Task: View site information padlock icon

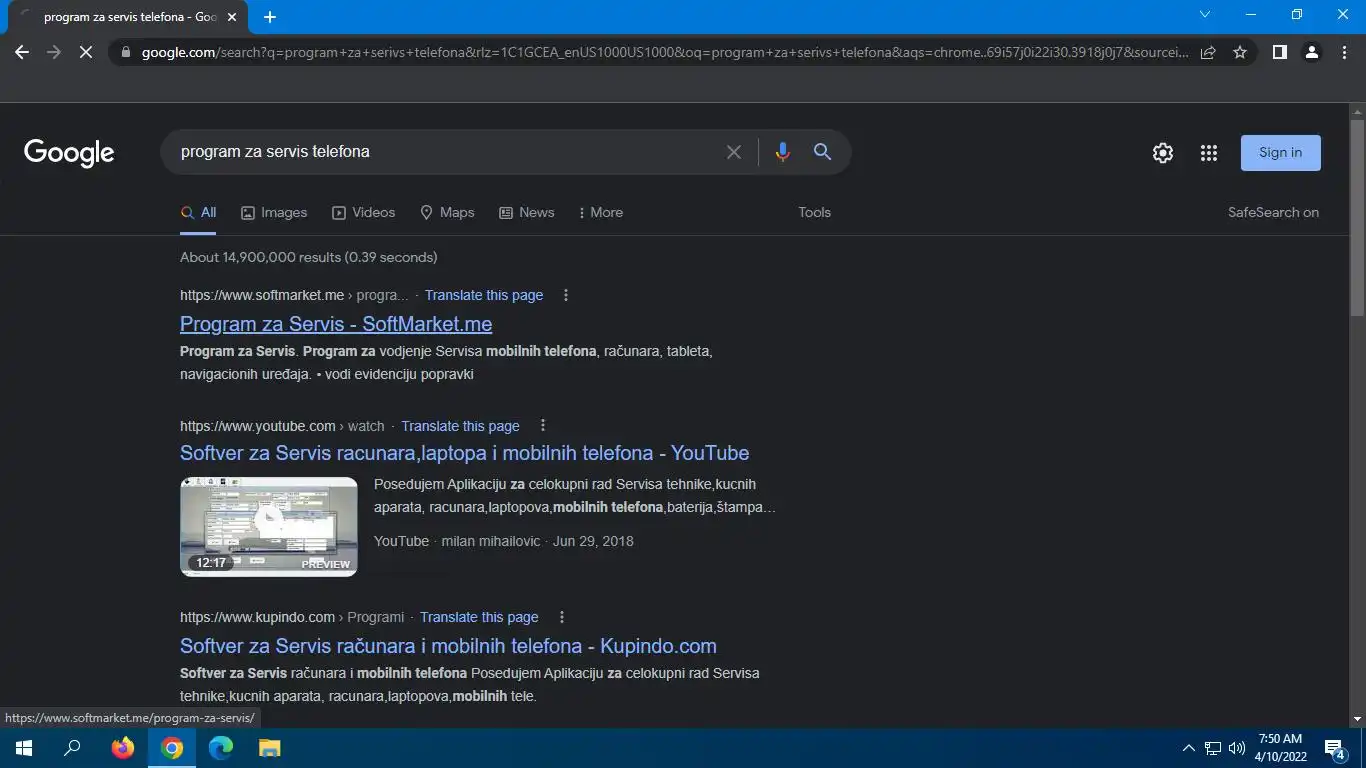Action: (124, 52)
